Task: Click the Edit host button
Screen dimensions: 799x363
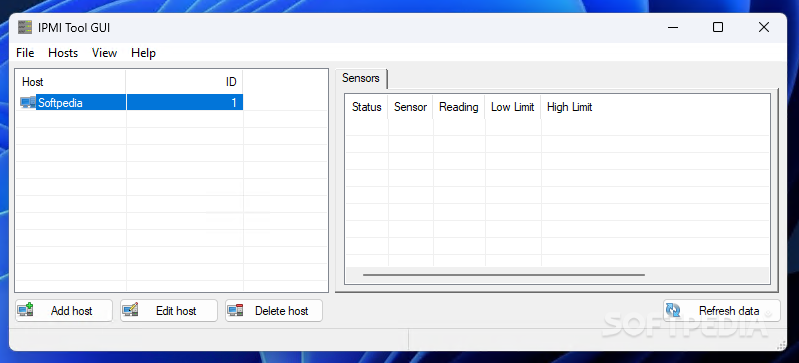Action: click(169, 310)
